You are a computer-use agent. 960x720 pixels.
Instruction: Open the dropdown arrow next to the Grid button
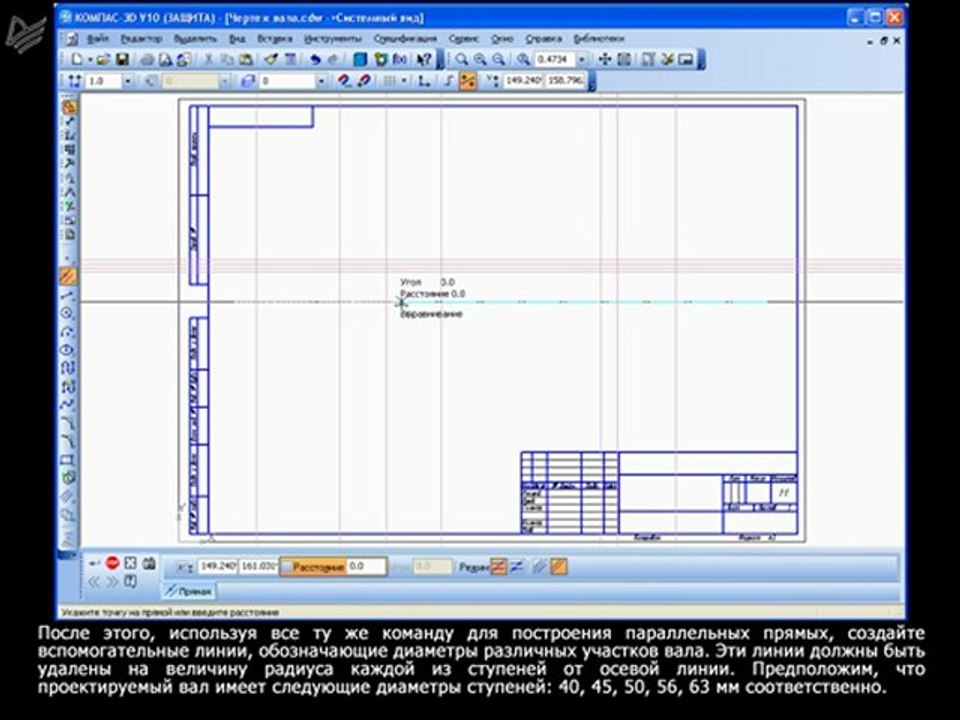click(x=403, y=81)
